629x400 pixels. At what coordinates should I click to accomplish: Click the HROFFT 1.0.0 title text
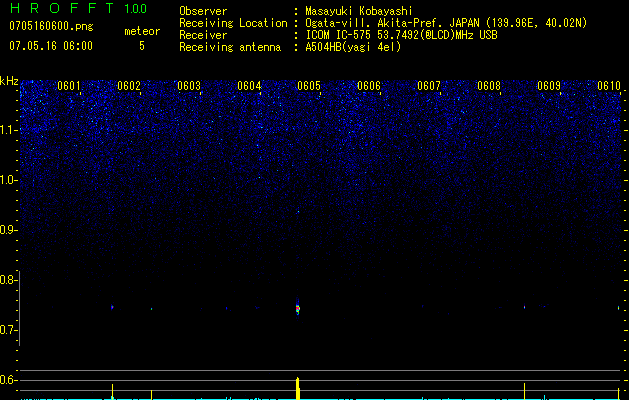(x=78, y=8)
